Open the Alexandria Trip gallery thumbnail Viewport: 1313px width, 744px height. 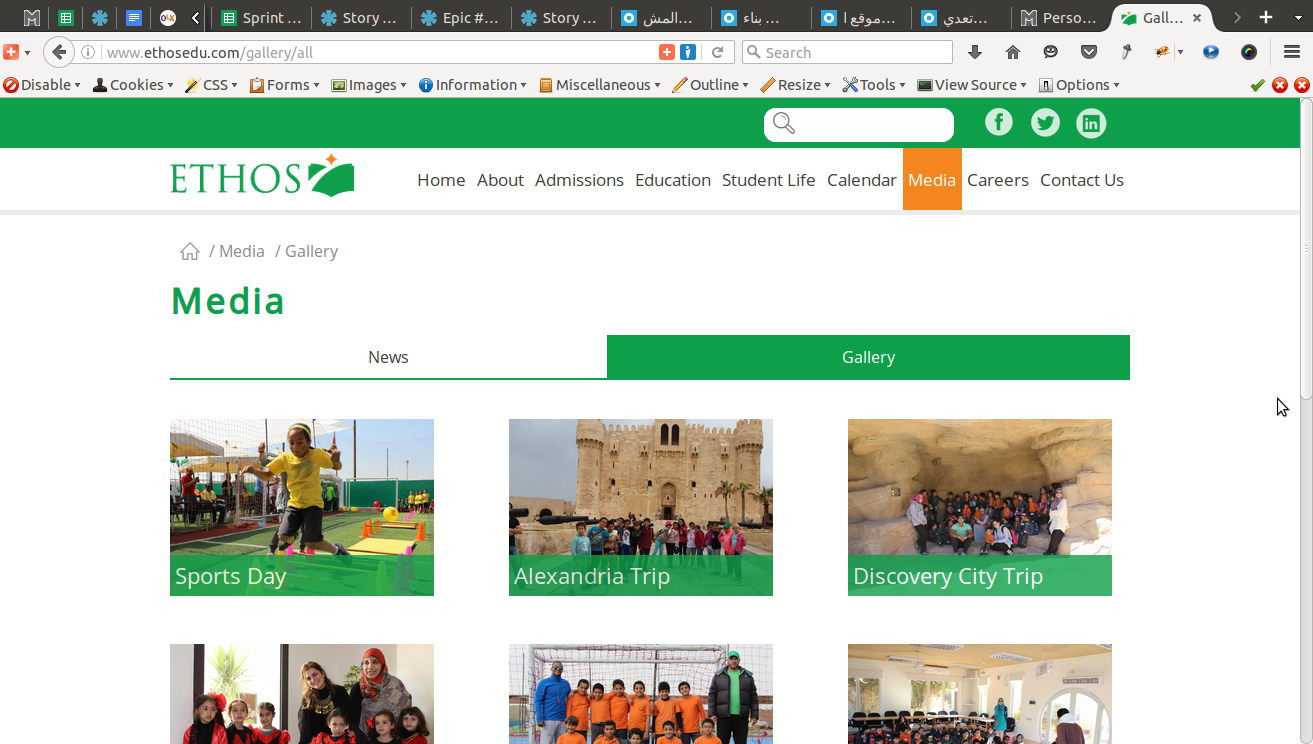[641, 507]
